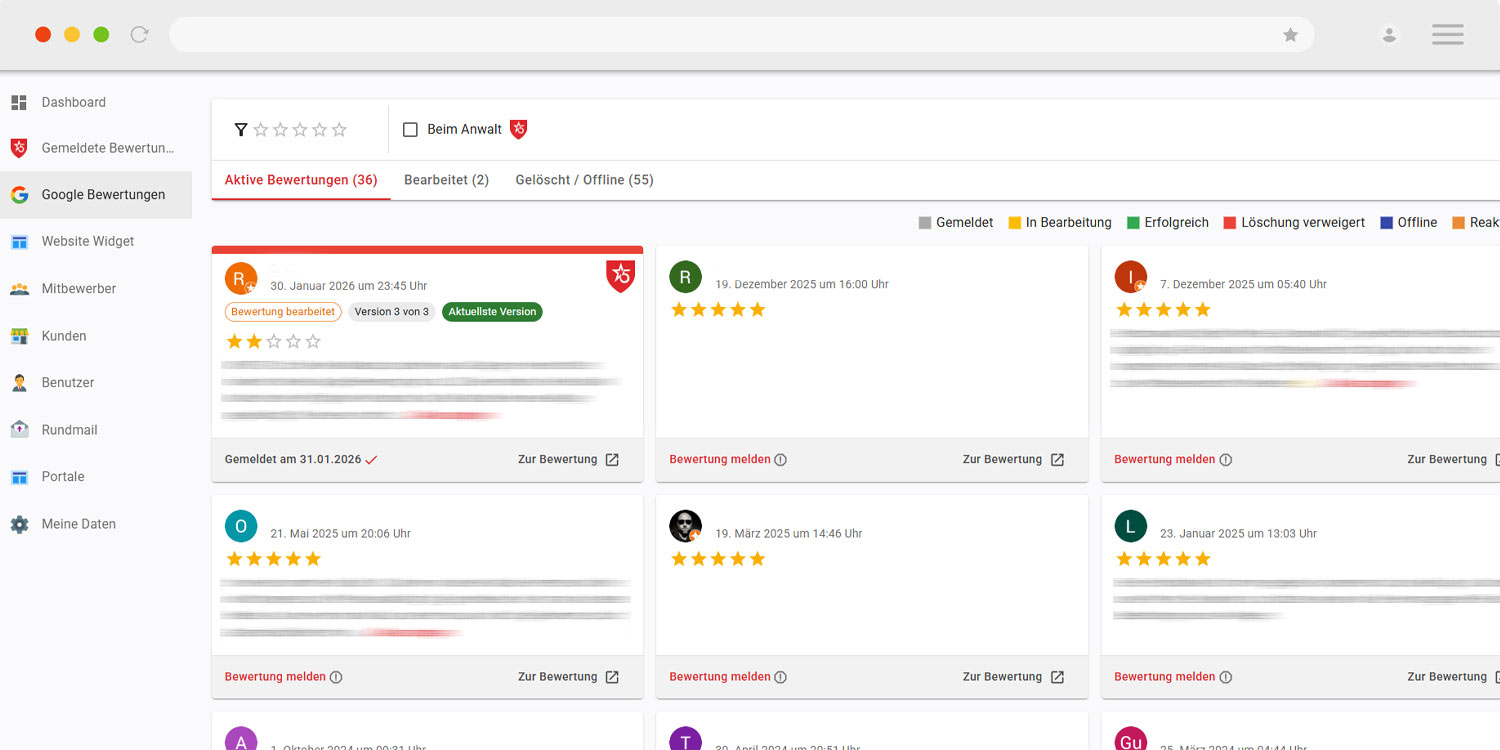
Task: Set the star filter to five stars
Action: pos(339,130)
